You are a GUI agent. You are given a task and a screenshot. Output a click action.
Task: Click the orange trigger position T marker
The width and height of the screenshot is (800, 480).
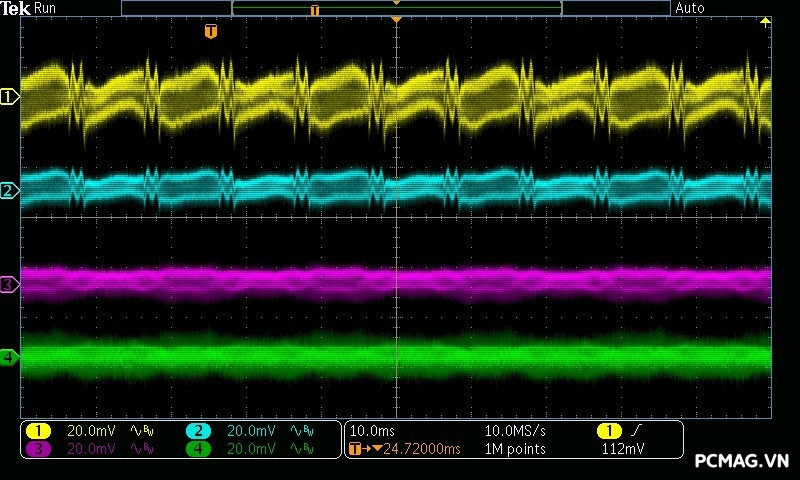pyautogui.click(x=210, y=32)
